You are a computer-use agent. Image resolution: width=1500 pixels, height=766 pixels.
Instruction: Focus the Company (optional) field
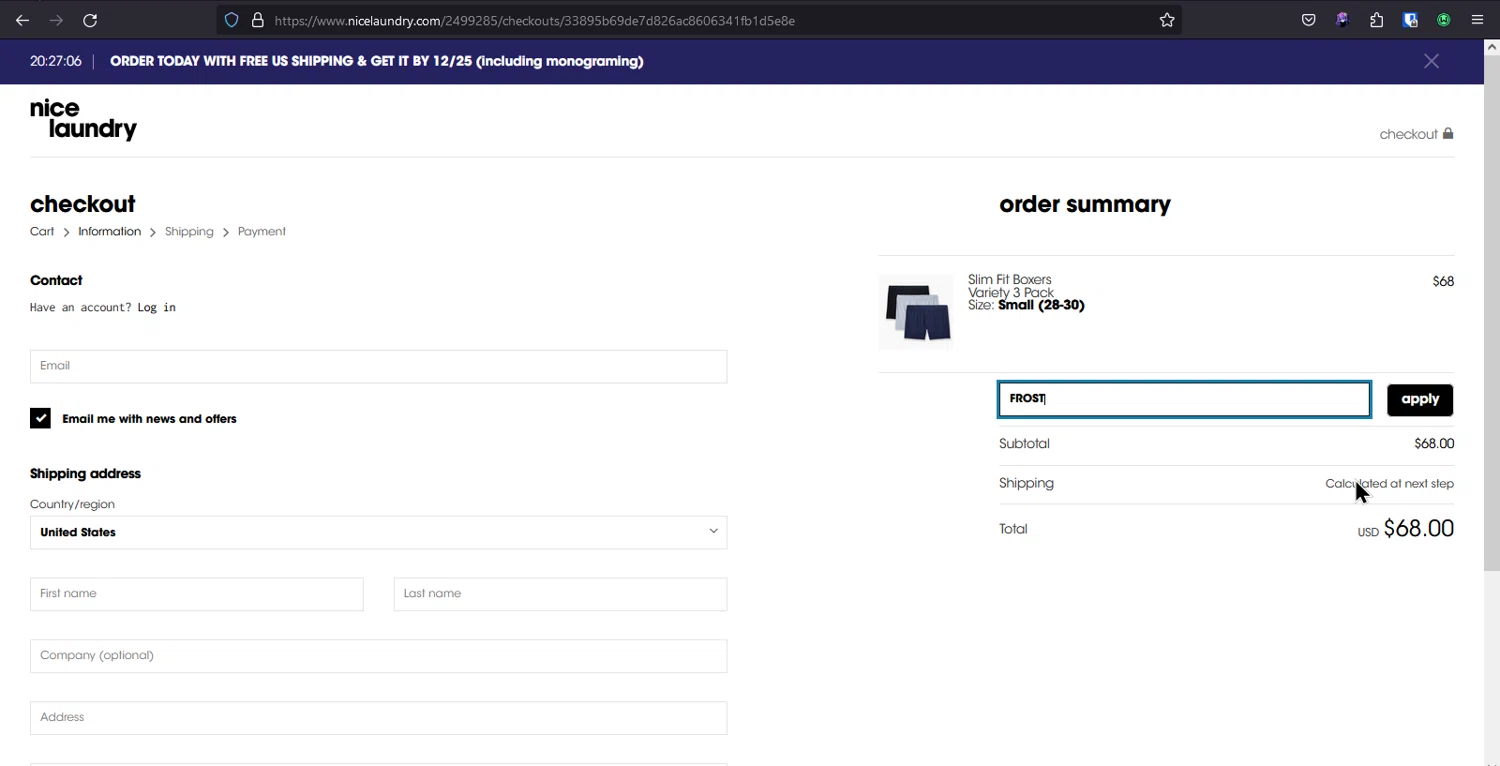378,656
